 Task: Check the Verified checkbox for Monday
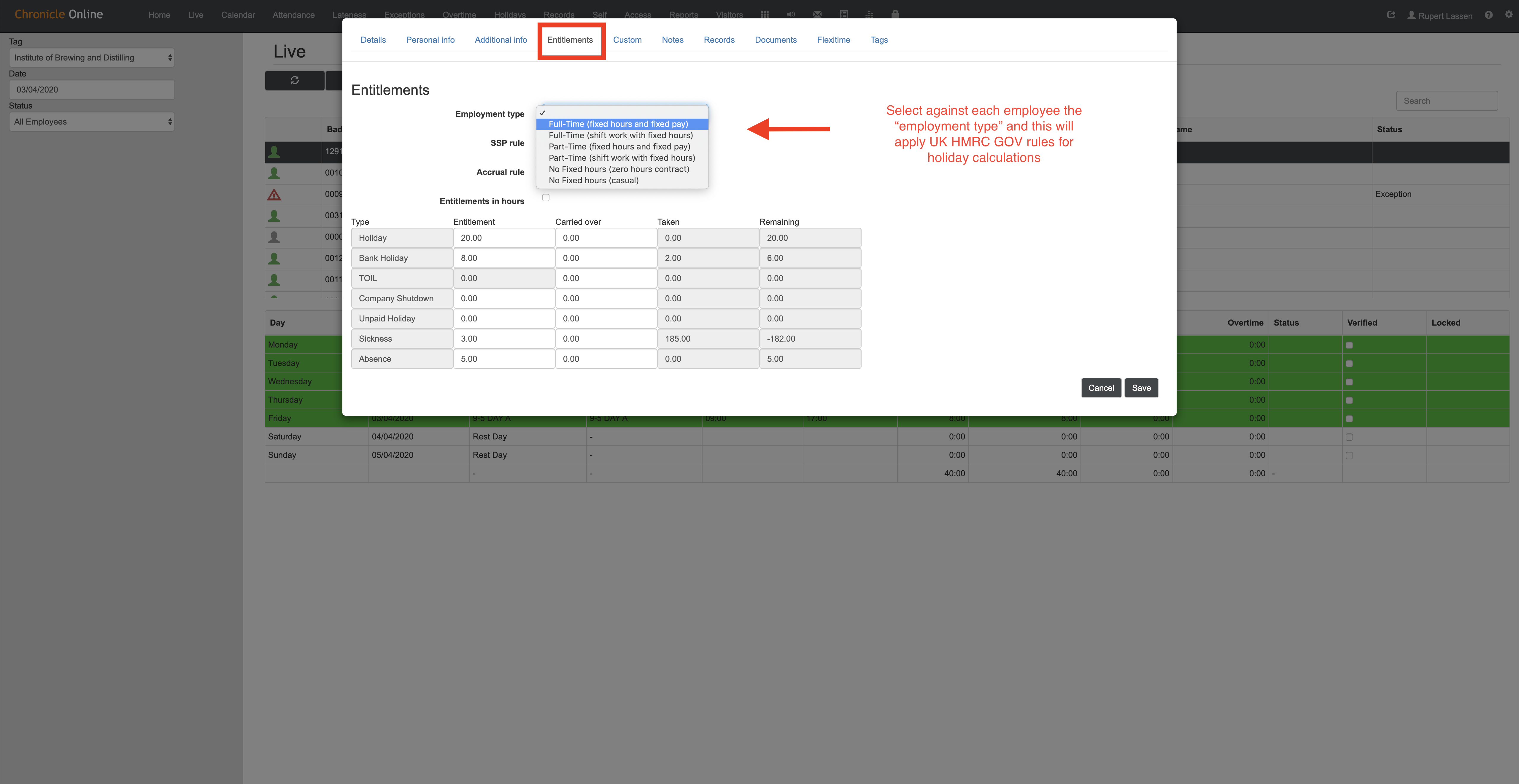coord(1349,345)
